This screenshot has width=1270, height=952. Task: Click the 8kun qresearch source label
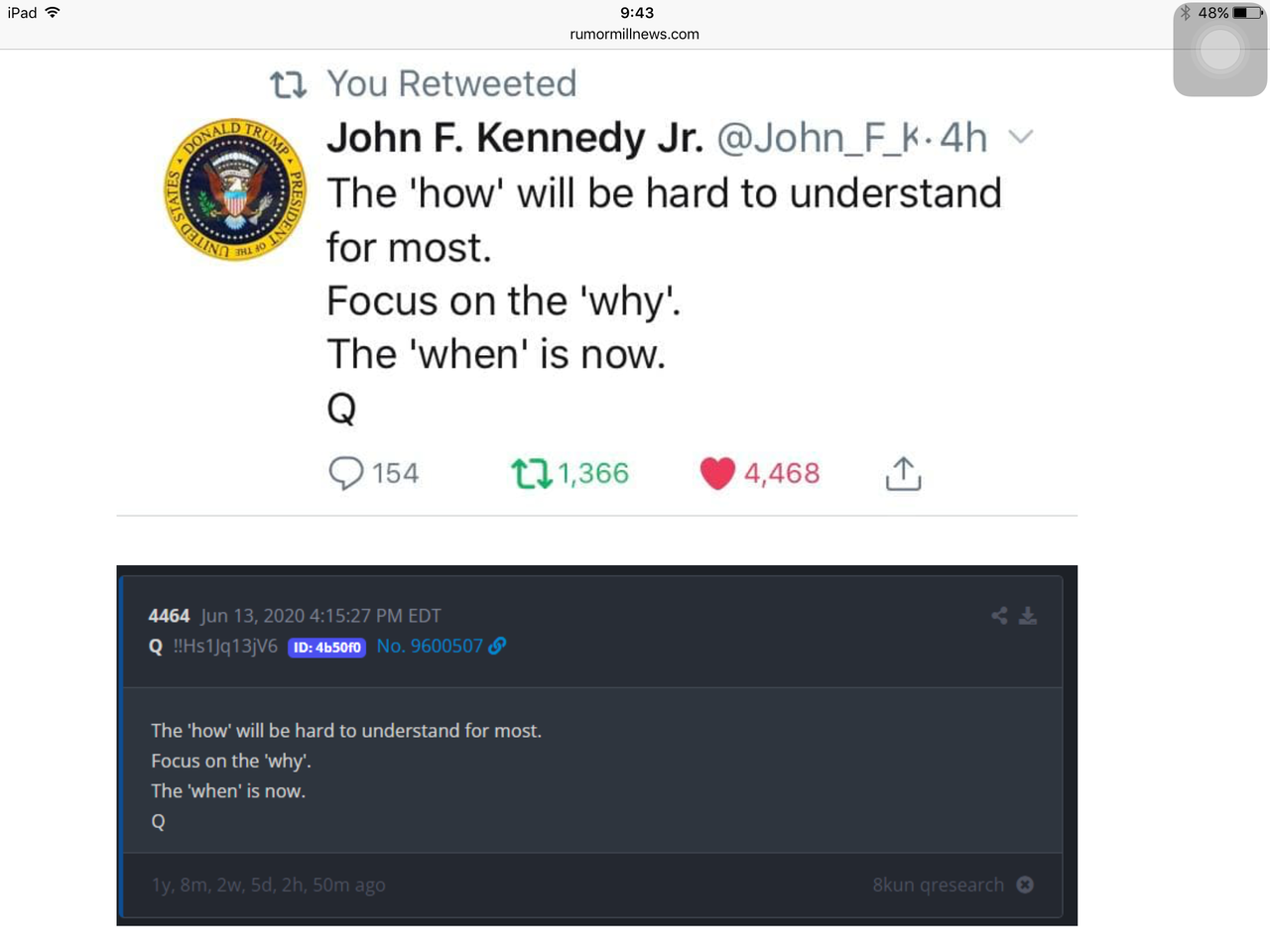point(939,885)
